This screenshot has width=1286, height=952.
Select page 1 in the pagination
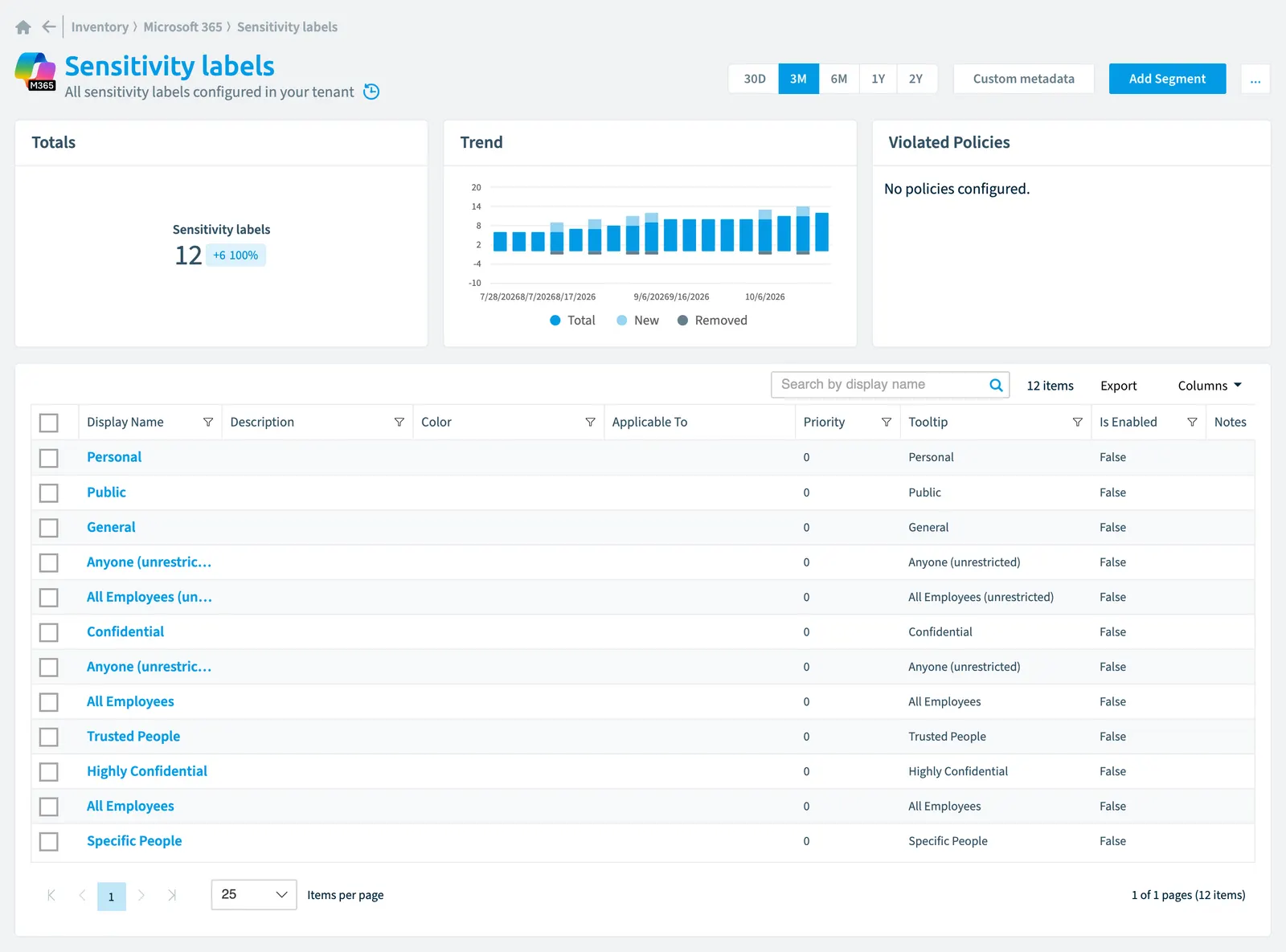click(x=112, y=897)
